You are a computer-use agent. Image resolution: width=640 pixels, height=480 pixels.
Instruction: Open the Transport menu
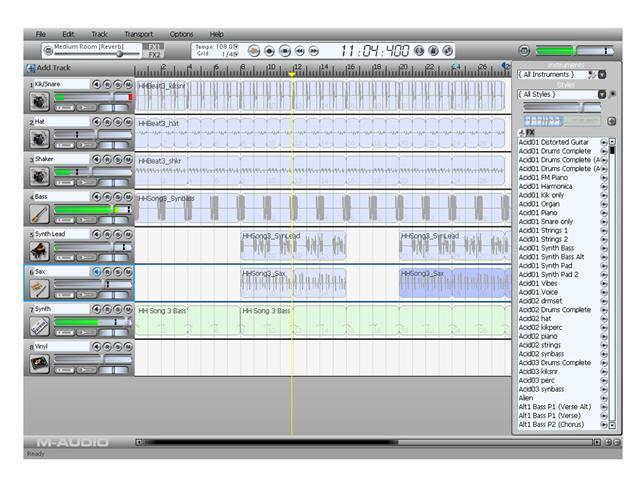coord(138,34)
